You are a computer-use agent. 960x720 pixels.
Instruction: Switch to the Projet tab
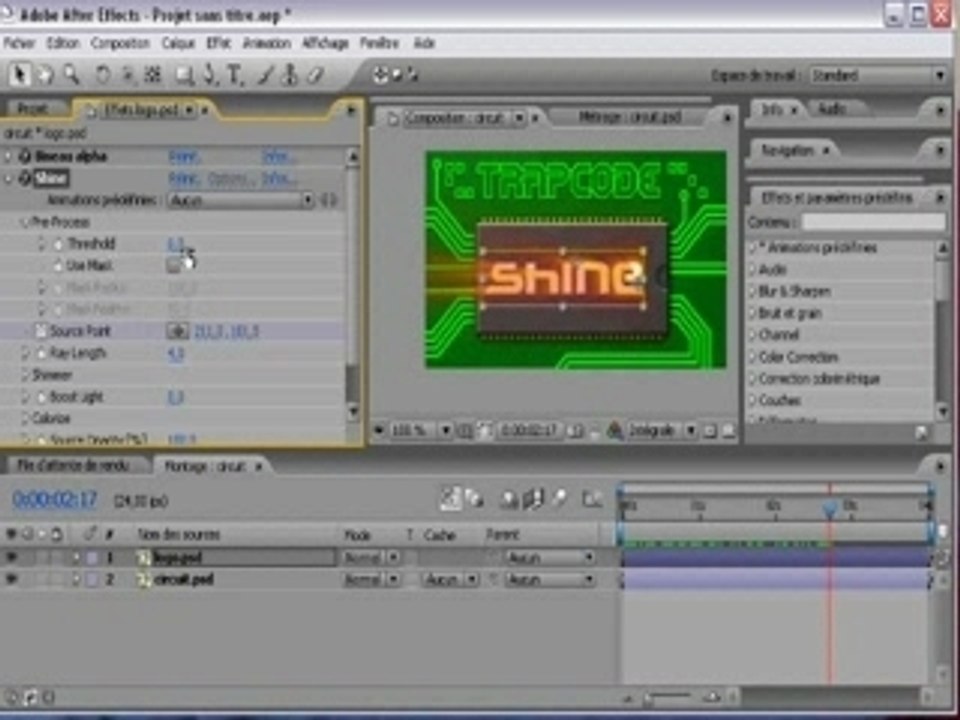[33, 109]
